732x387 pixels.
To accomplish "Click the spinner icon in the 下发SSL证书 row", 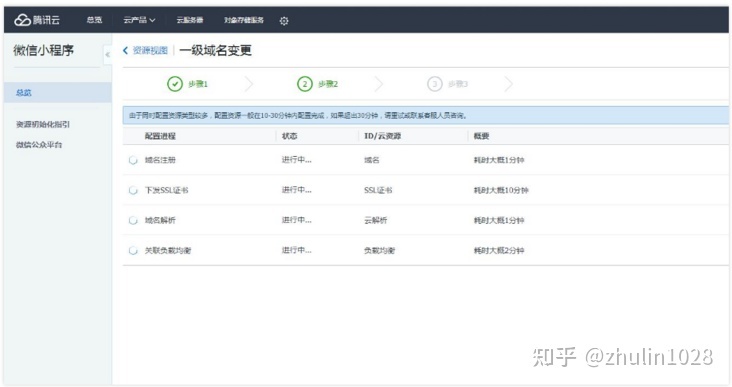I will point(133,190).
